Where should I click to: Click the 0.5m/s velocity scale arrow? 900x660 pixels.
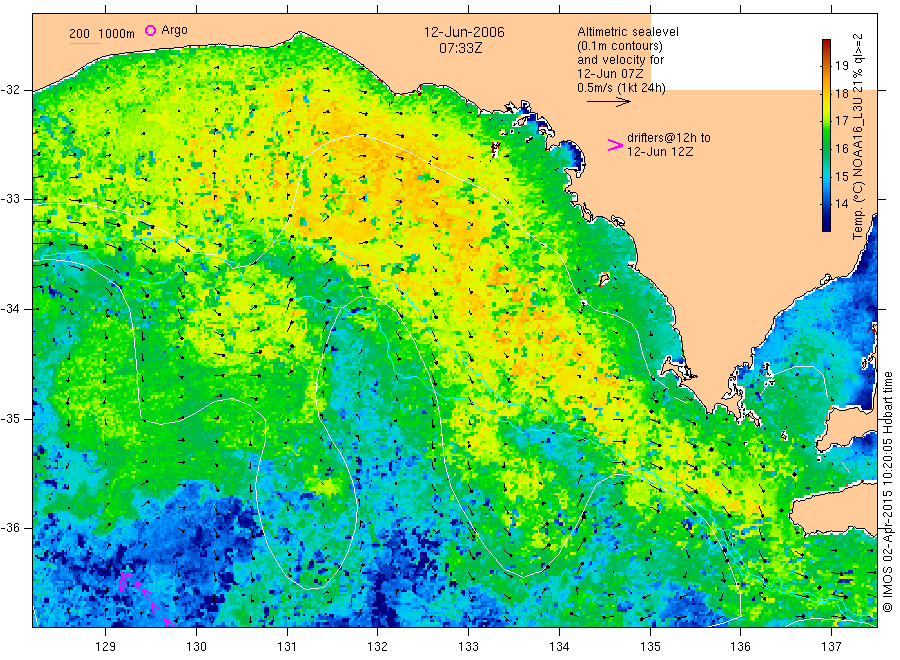[x=609, y=102]
